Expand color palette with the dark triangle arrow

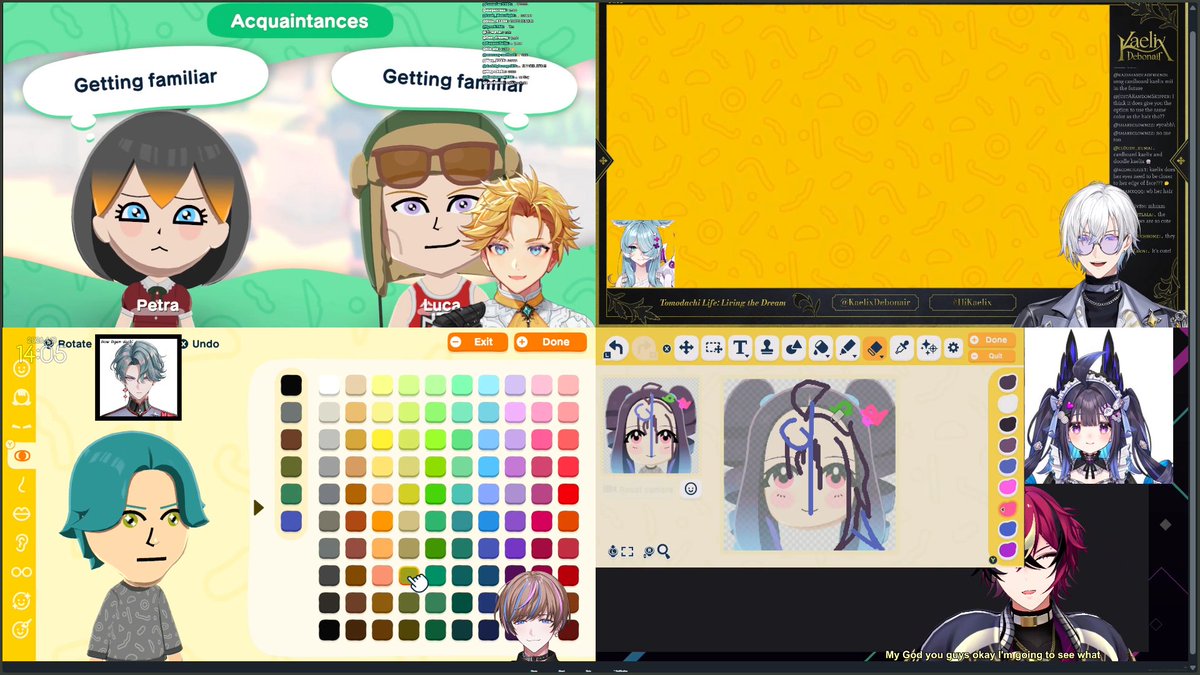coord(258,508)
